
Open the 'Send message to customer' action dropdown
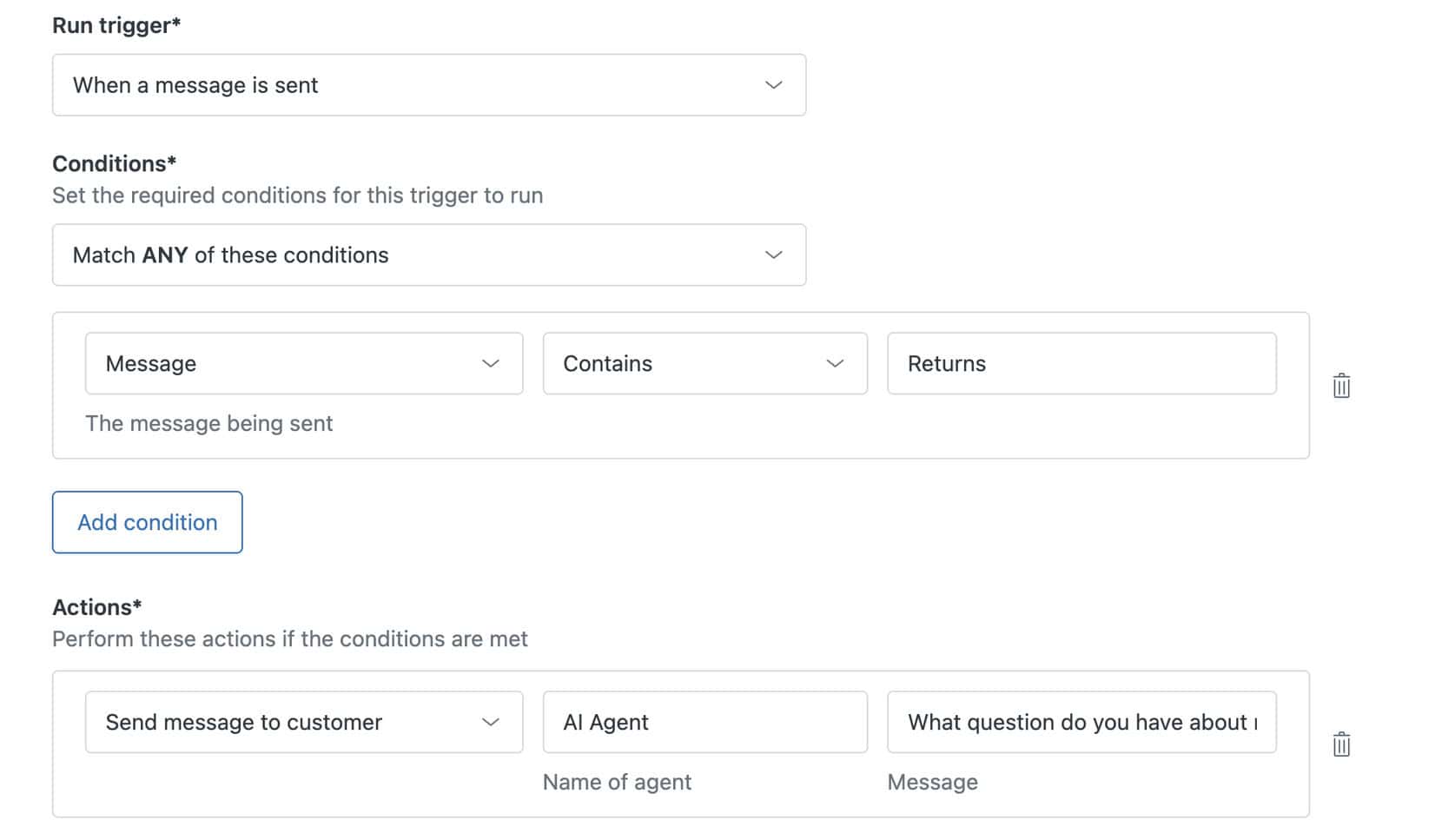(303, 723)
